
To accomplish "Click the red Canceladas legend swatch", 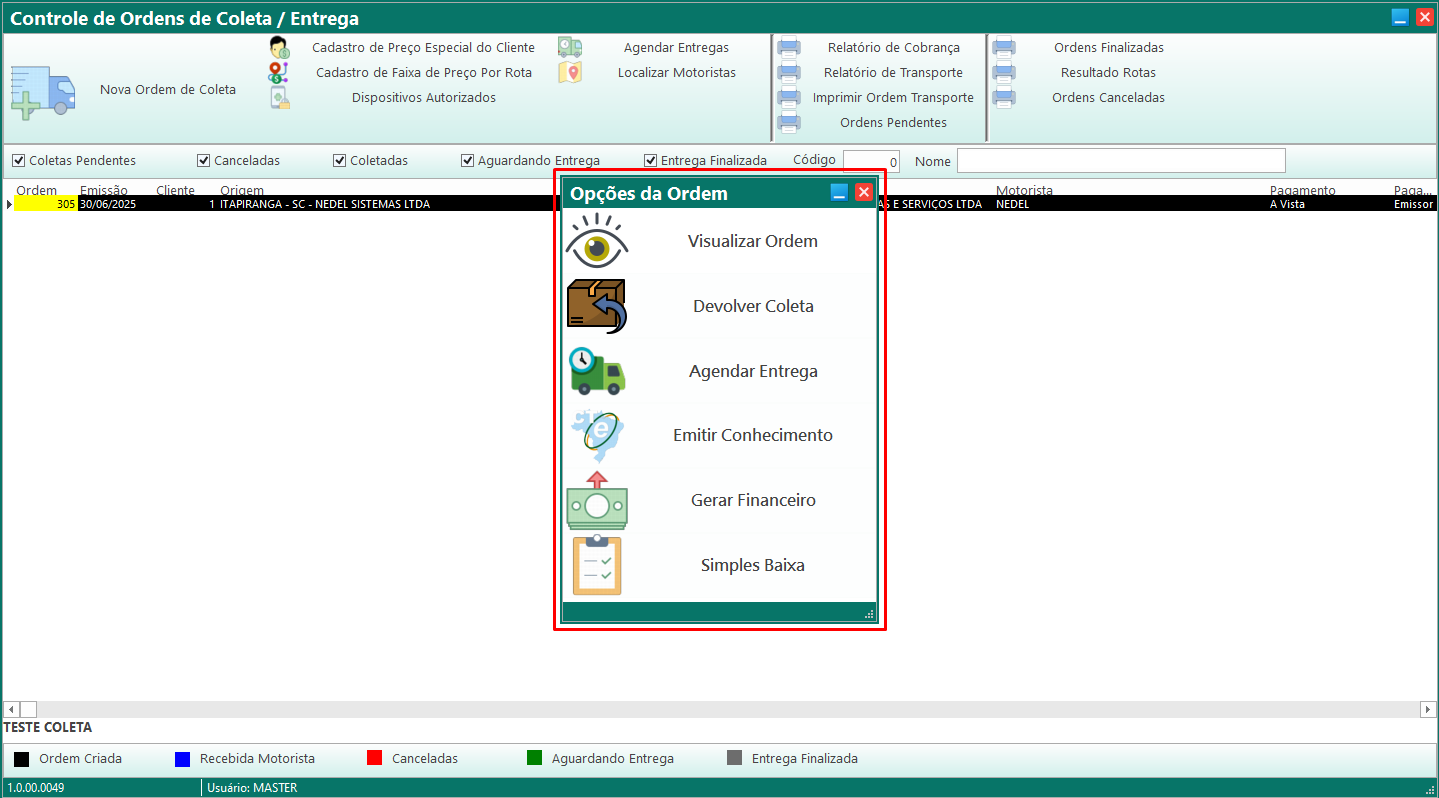I will [375, 759].
